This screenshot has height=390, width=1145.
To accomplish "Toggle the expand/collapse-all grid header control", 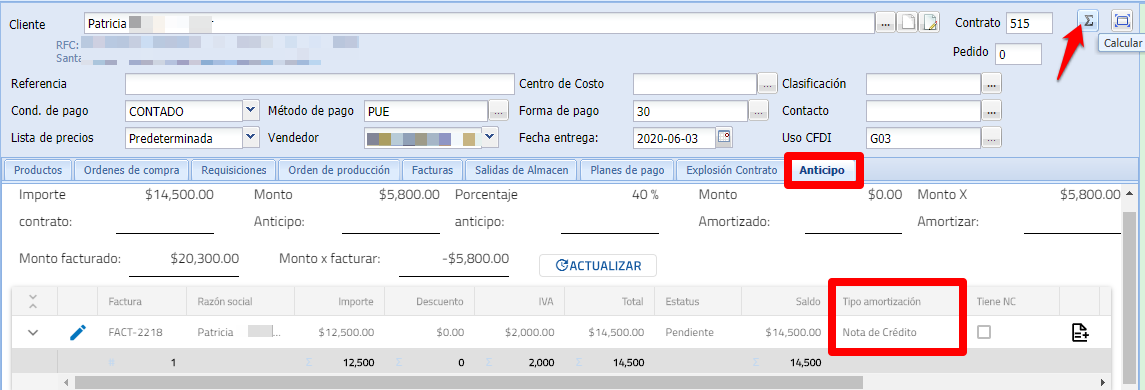I will click(33, 301).
